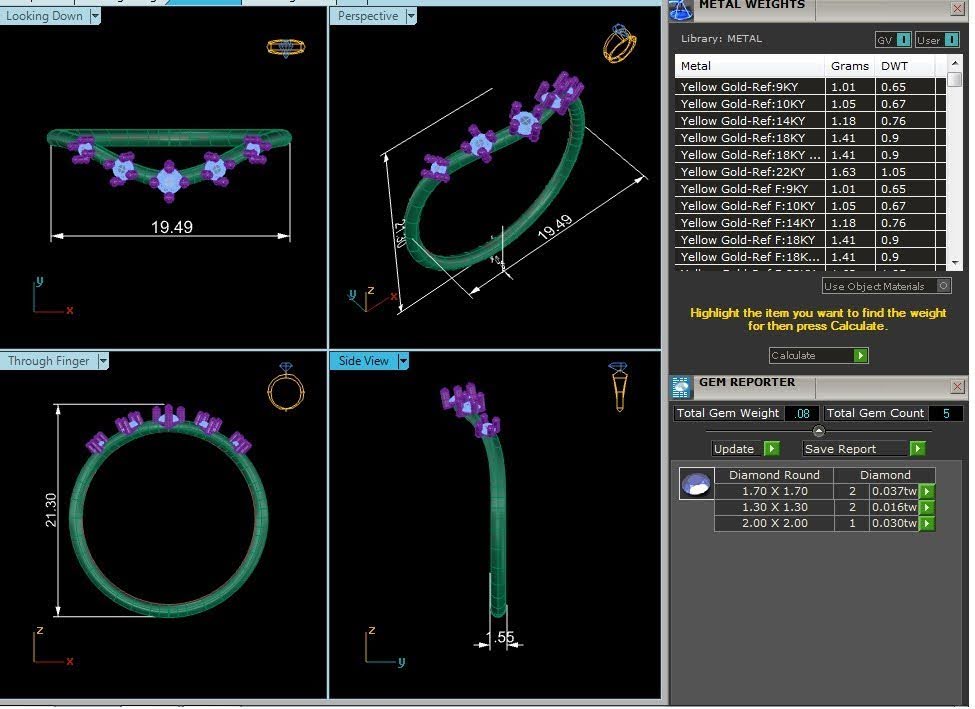Screen dimensions: 975x709
Task: Open the Looking Down viewport dropdown arrow
Action: (x=95, y=16)
